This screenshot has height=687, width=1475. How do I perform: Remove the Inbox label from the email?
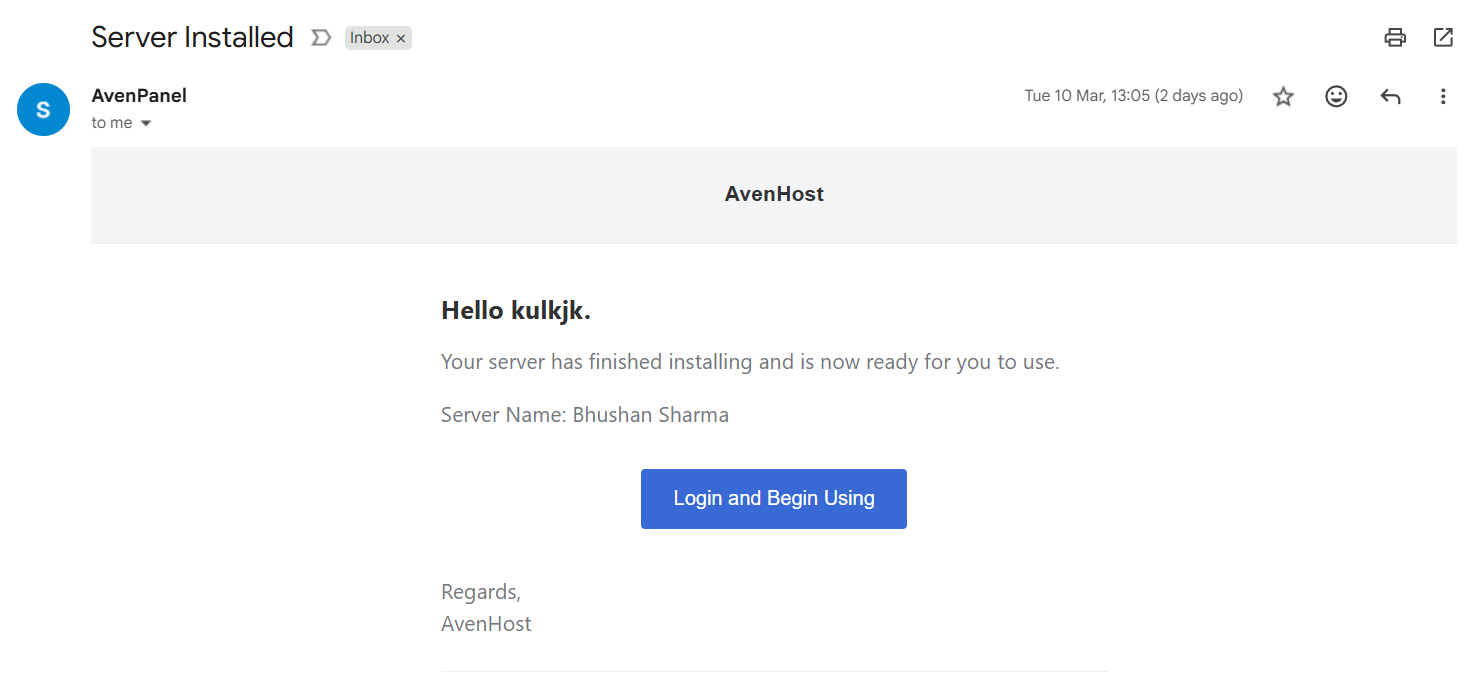point(400,37)
